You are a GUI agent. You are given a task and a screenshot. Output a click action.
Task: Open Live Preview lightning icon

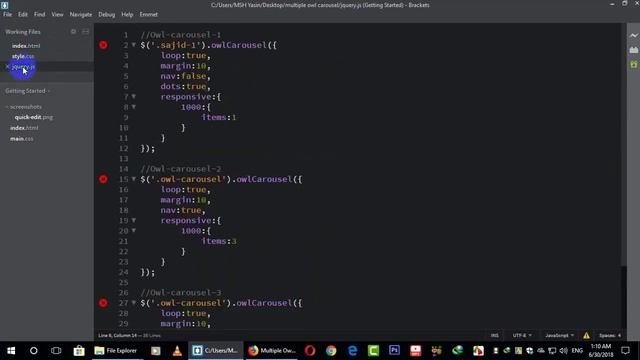[x=633, y=36]
